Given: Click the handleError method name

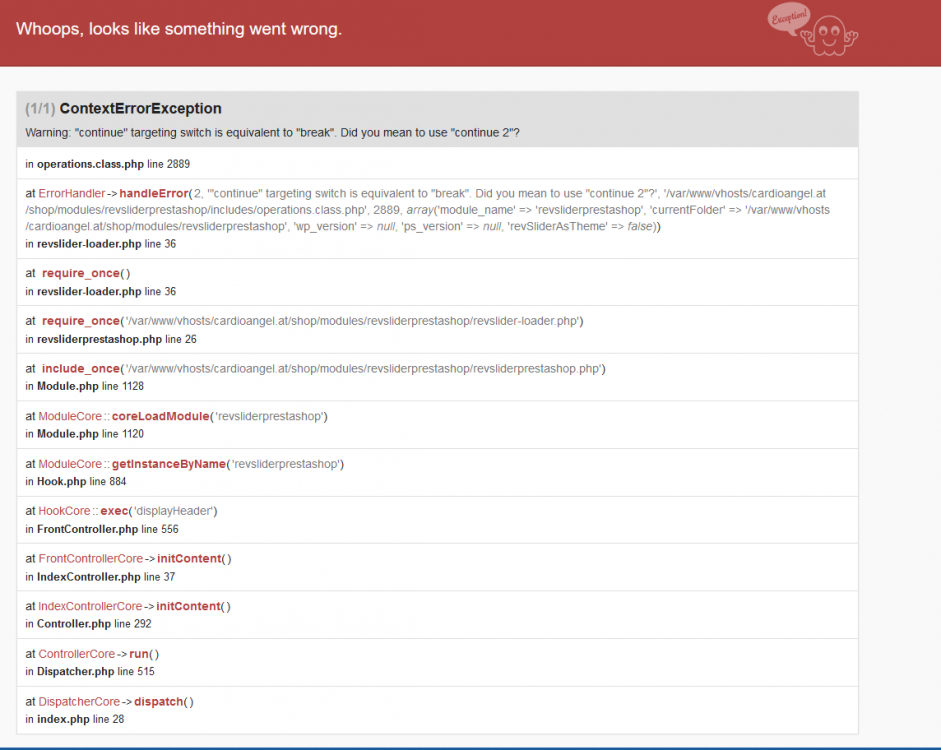Looking at the screenshot, I should (154, 193).
